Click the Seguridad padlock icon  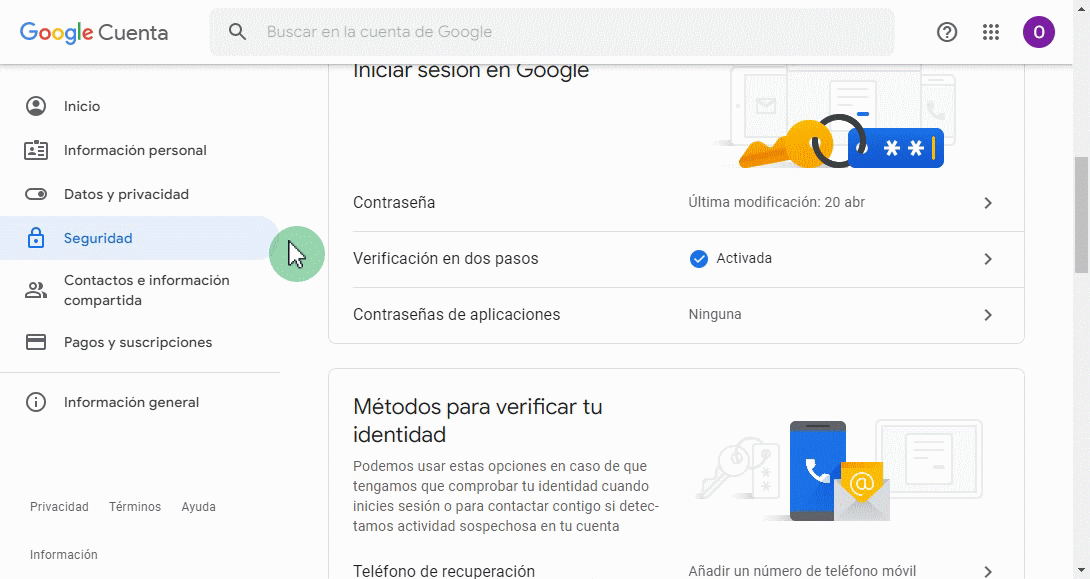(x=36, y=238)
